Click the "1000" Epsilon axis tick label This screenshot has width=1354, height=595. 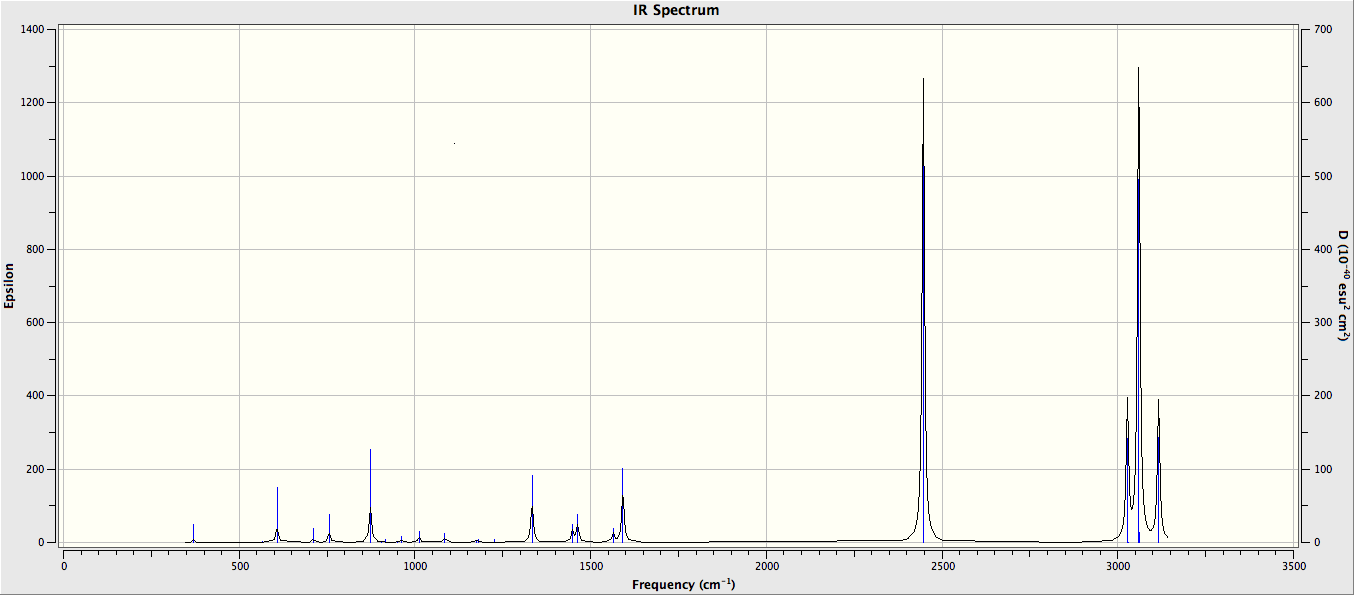[33, 176]
